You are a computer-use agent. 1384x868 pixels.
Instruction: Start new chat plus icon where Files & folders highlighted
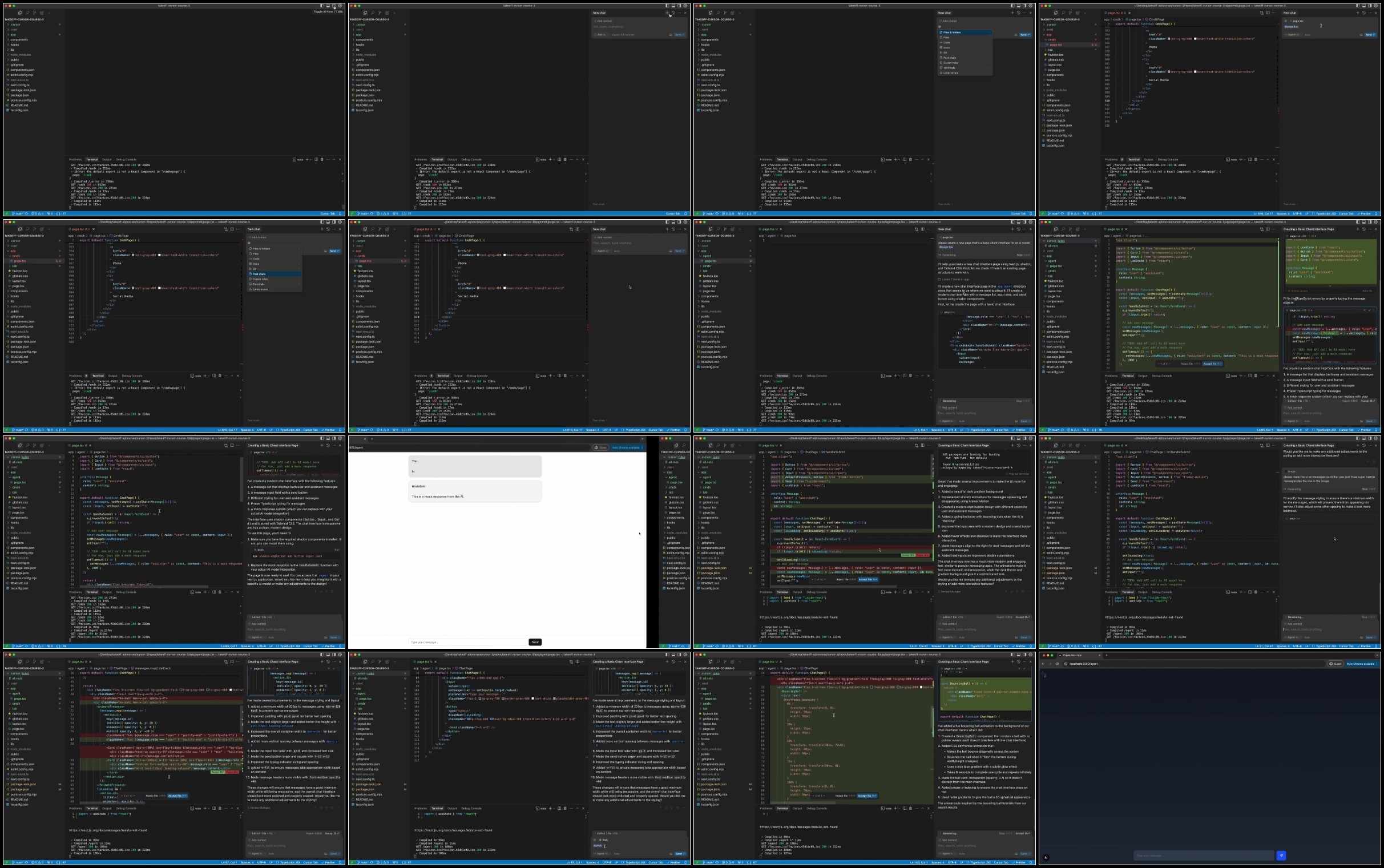pos(1012,13)
